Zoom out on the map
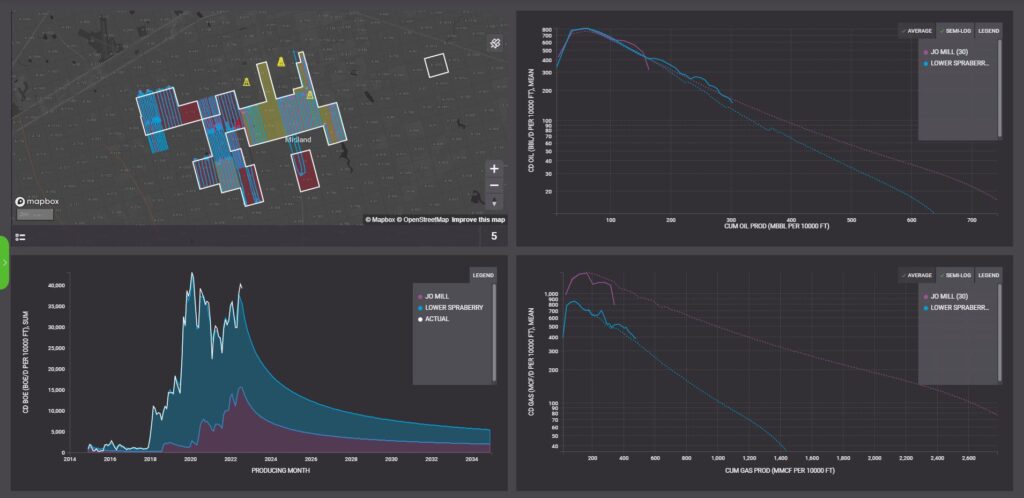1024x498 pixels. (494, 186)
